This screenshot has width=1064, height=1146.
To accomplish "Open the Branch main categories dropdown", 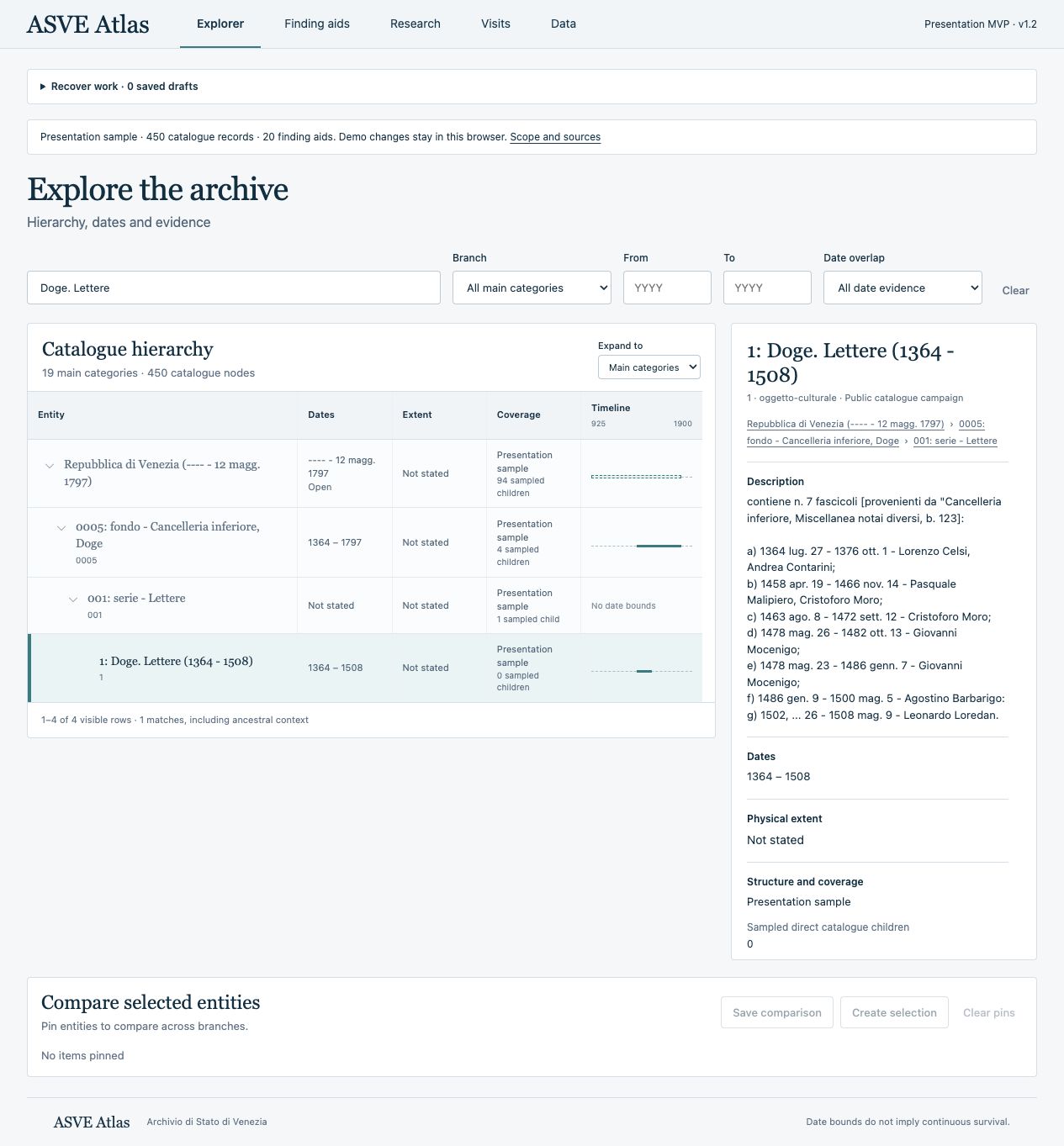I will [x=532, y=288].
